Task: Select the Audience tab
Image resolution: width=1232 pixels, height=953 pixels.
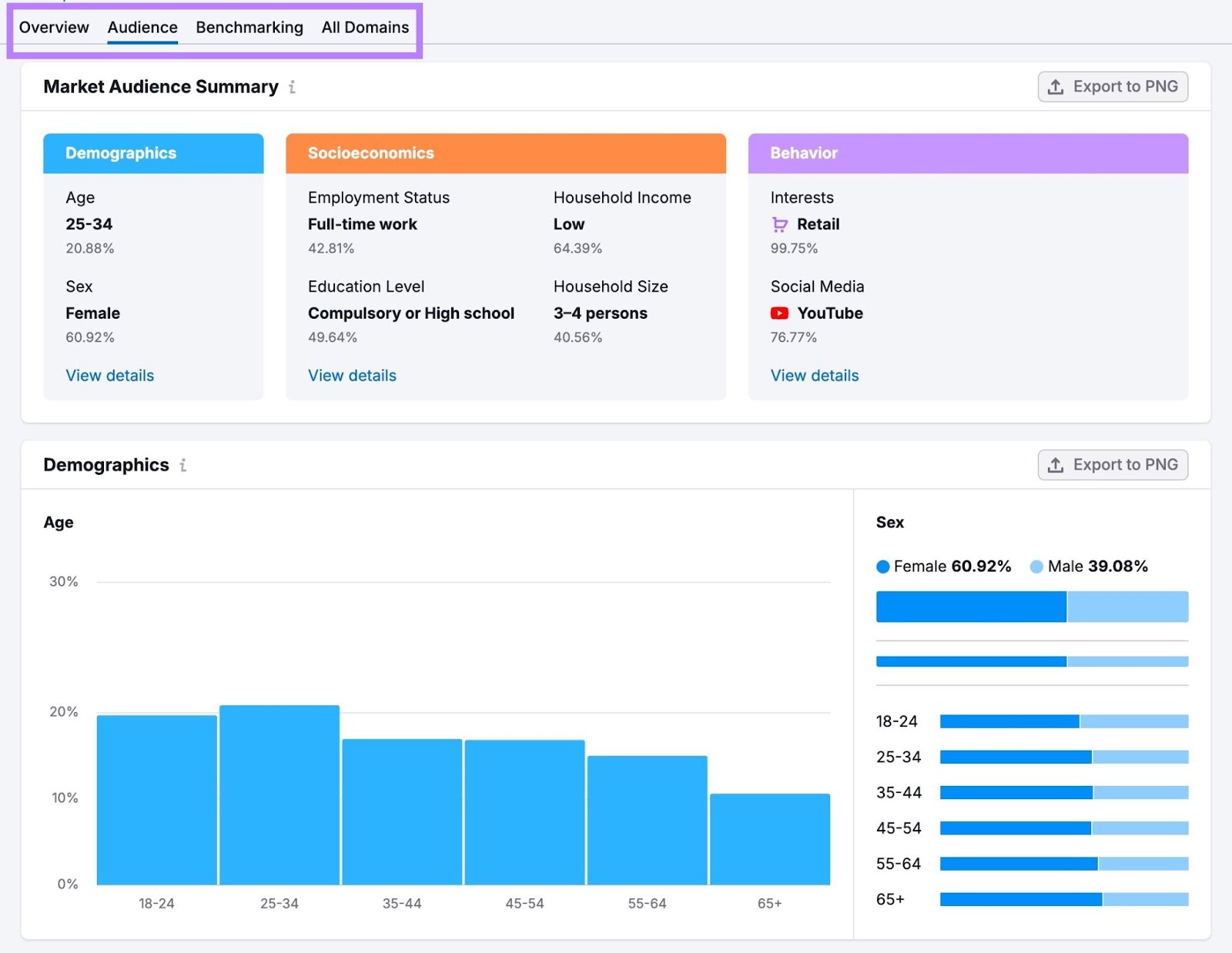Action: click(142, 28)
